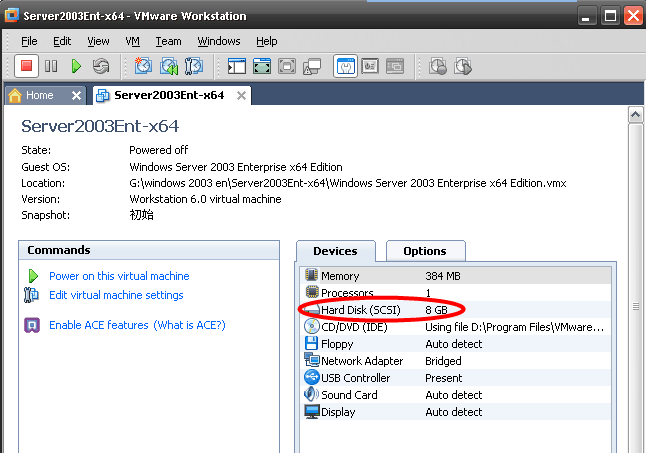The image size is (646, 453).
Task: Click the Display monitor device icon
Action: 312,411
